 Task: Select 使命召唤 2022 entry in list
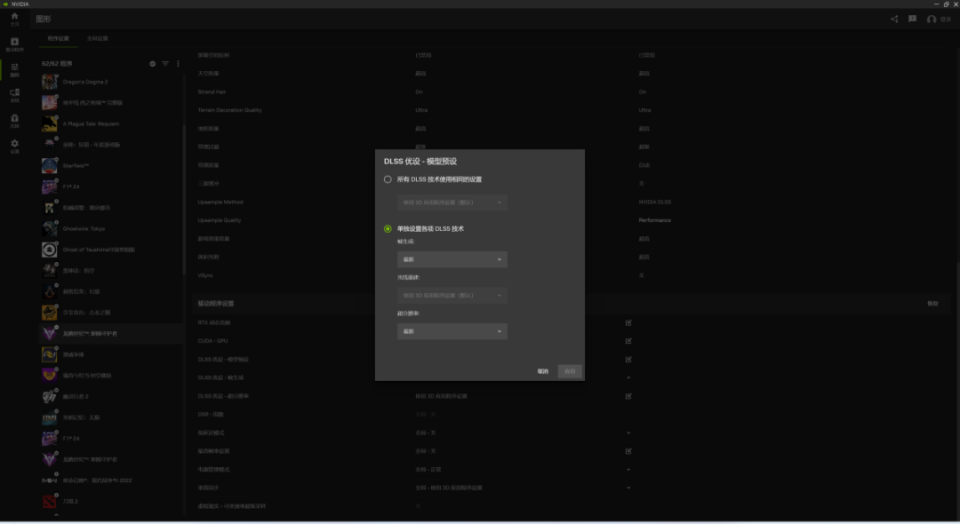pyautogui.click(x=111, y=481)
